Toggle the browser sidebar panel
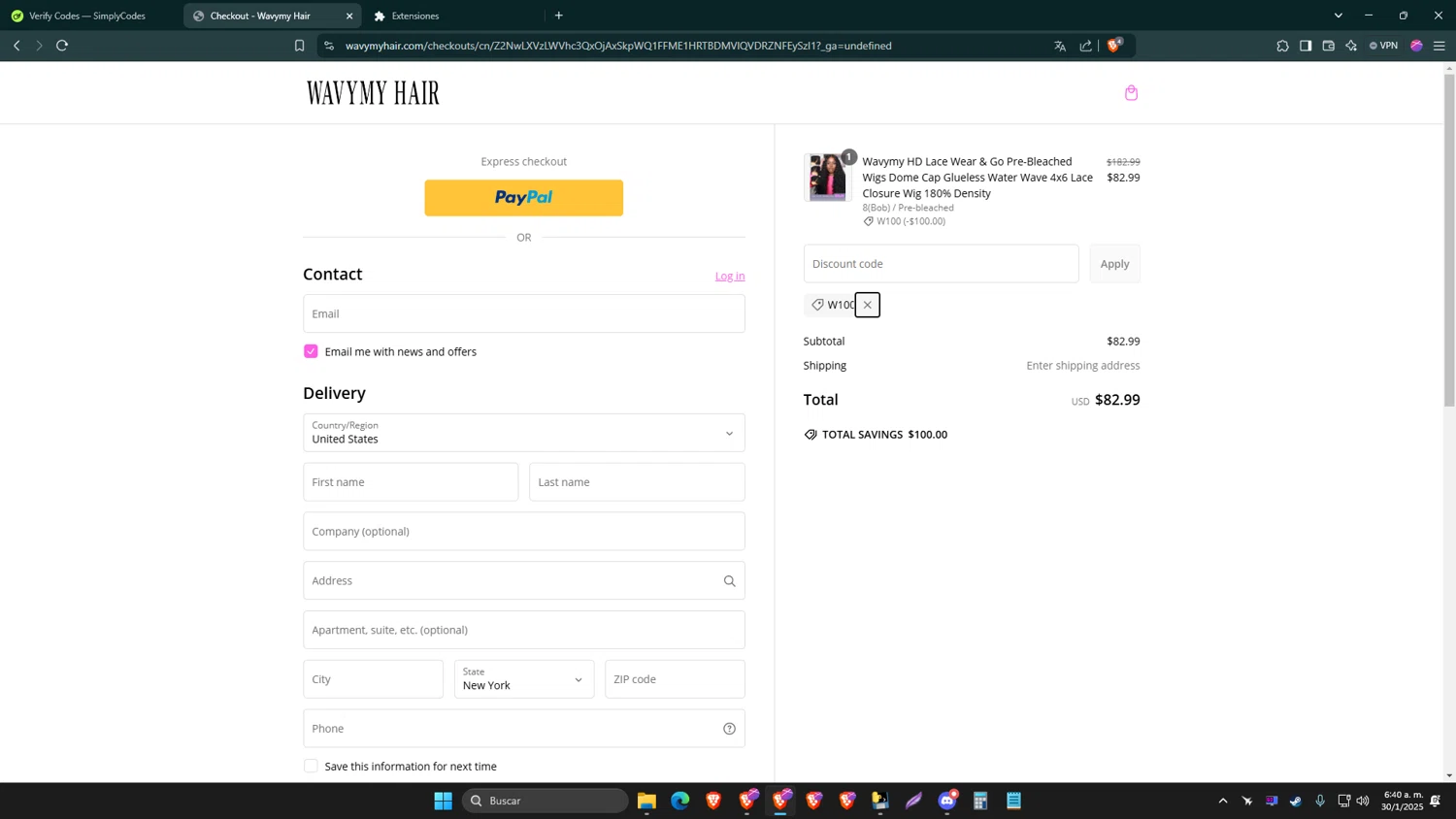 pos(1306,46)
